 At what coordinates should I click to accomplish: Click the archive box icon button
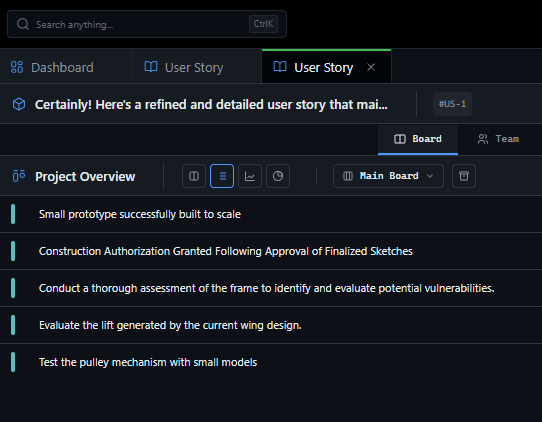click(x=464, y=176)
